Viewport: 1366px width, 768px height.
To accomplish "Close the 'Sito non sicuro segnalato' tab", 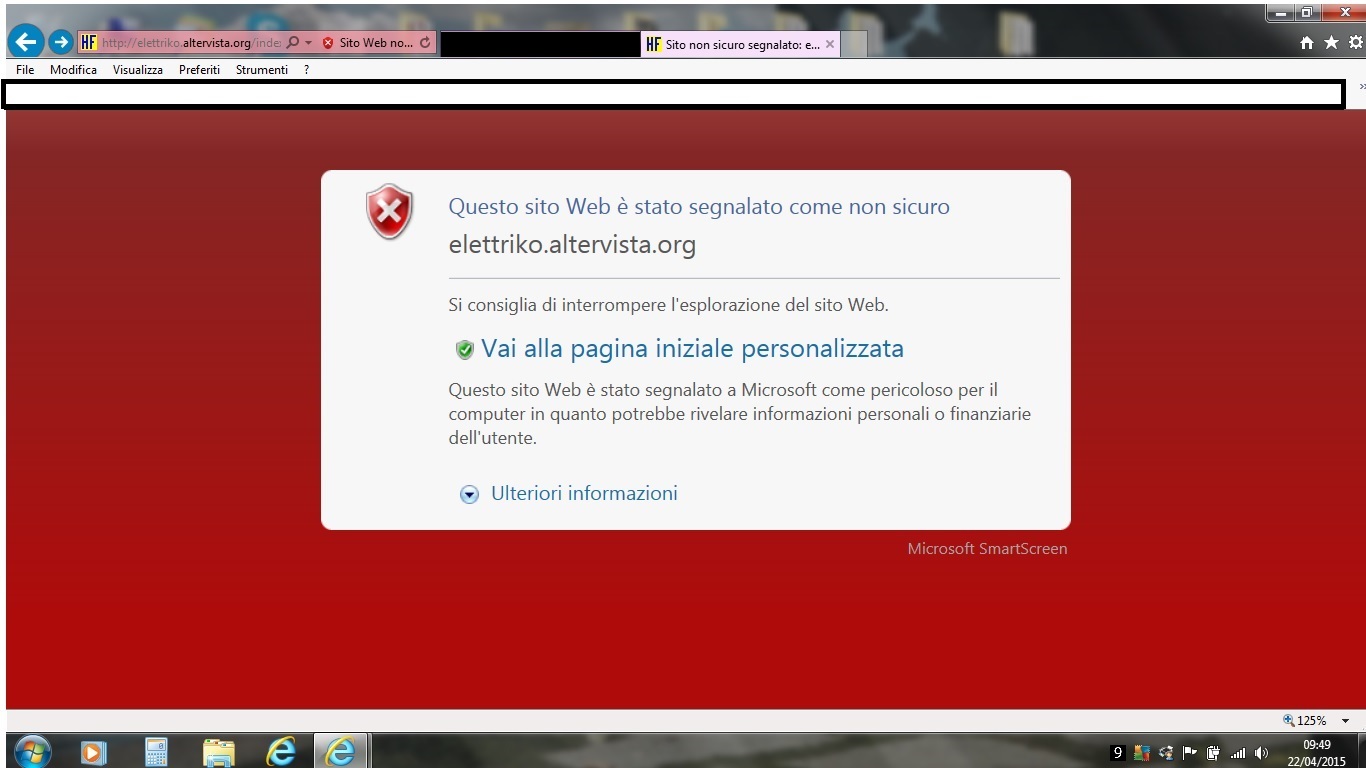I will pyautogui.click(x=830, y=44).
